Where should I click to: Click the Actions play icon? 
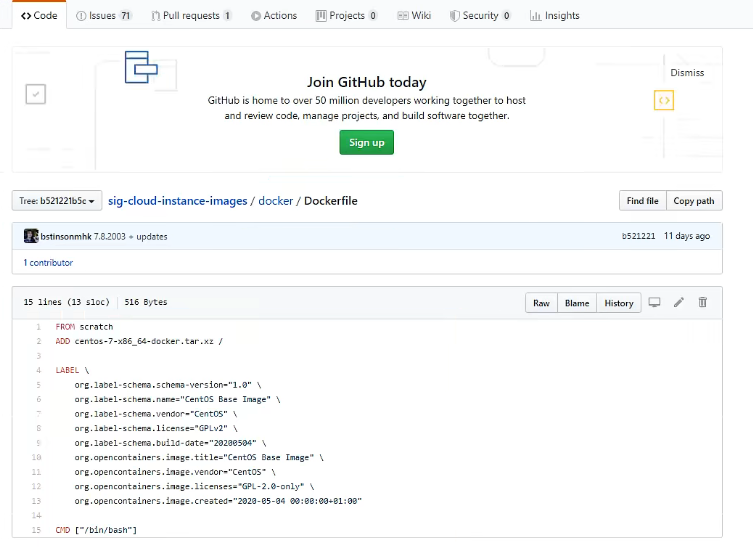(x=256, y=16)
